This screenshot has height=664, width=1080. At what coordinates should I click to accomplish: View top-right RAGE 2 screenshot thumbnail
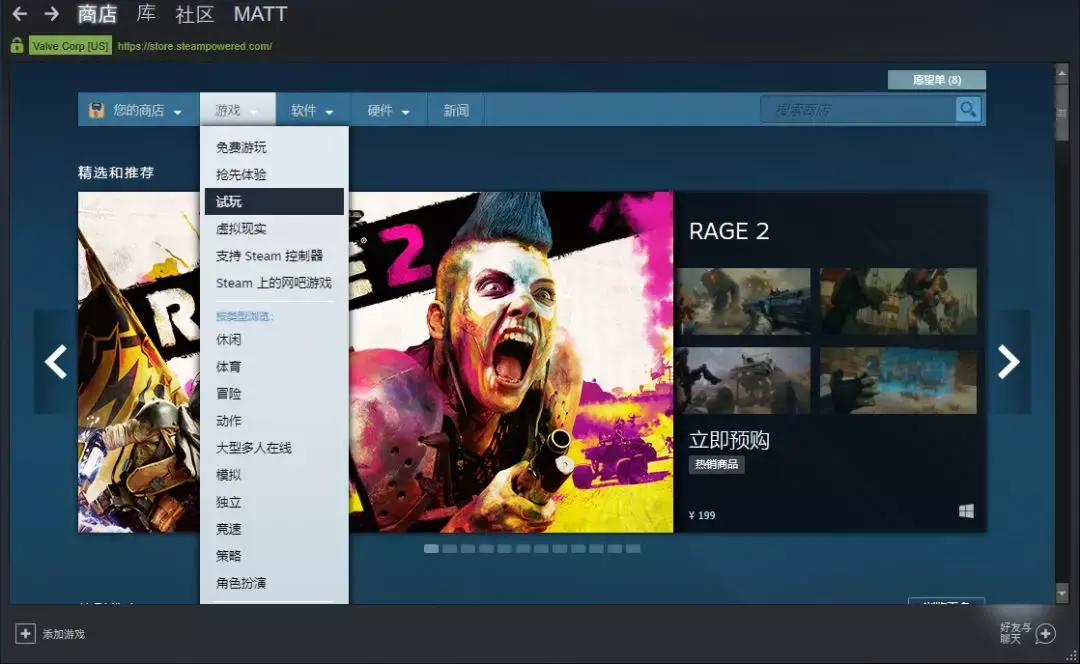point(898,302)
